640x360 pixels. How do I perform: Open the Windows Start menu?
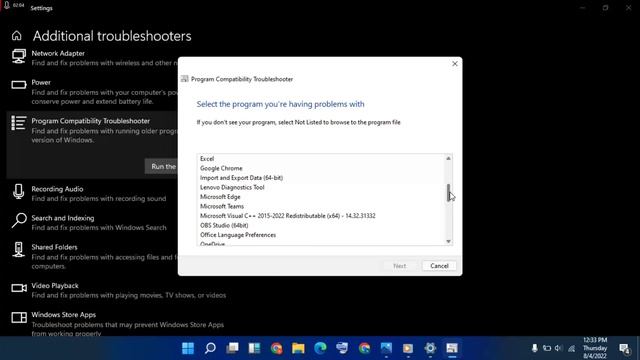click(x=188, y=348)
